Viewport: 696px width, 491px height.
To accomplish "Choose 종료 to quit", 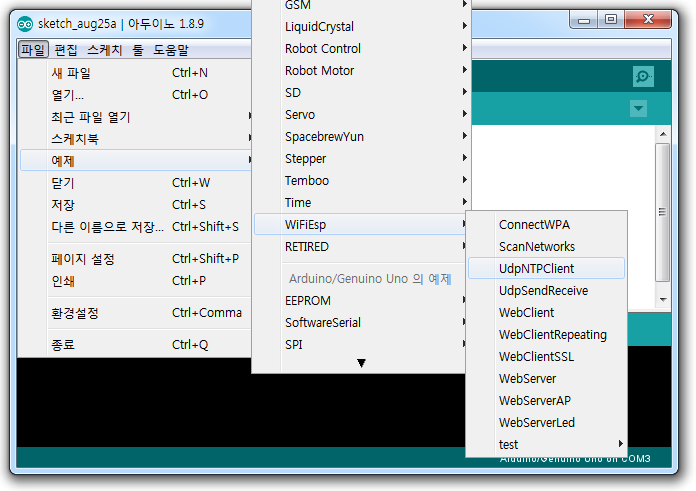I will pyautogui.click(x=136, y=344).
